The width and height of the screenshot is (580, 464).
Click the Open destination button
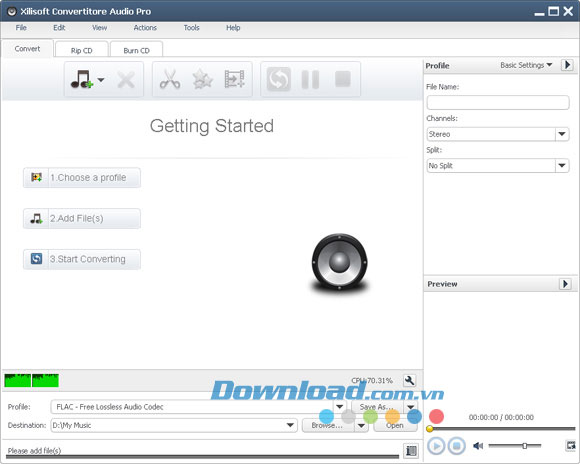tap(395, 426)
